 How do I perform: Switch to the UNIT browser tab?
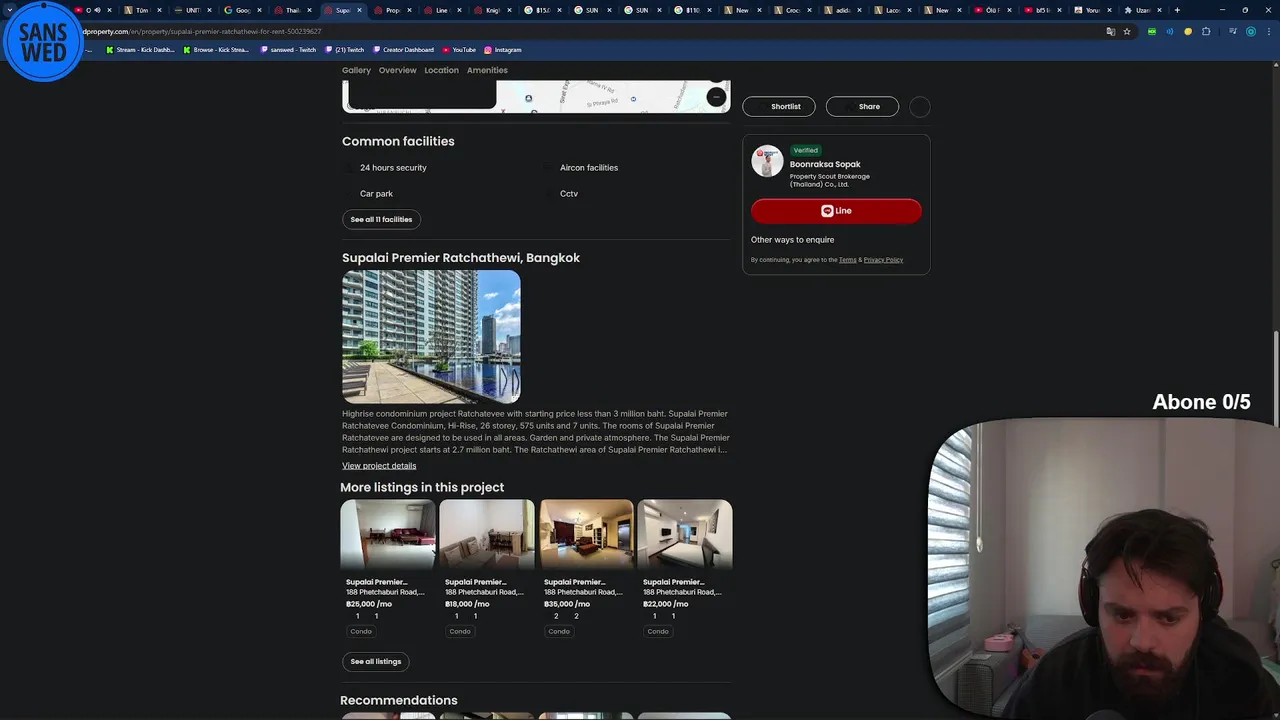[x=192, y=10]
